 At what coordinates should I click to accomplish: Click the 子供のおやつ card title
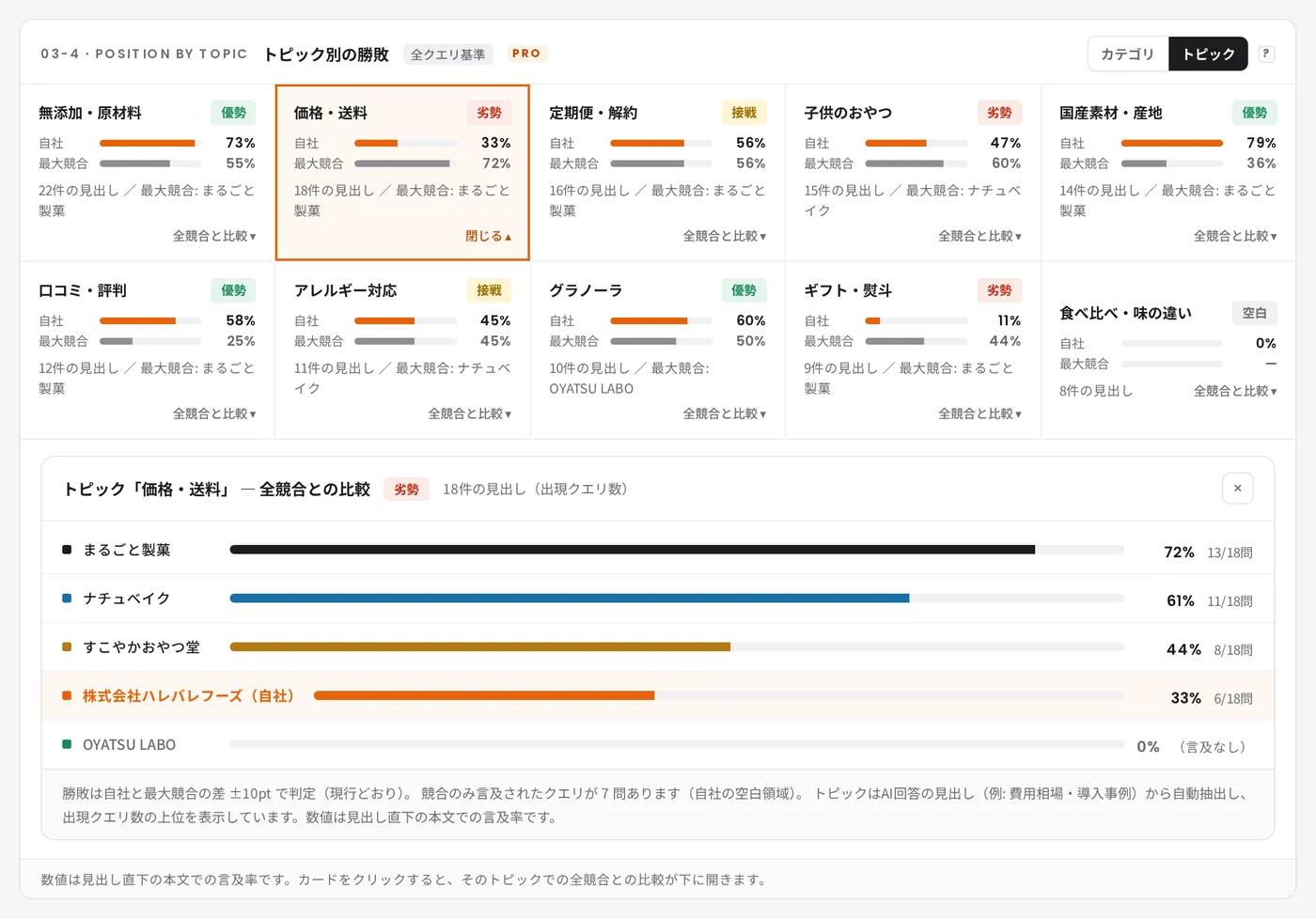point(848,113)
